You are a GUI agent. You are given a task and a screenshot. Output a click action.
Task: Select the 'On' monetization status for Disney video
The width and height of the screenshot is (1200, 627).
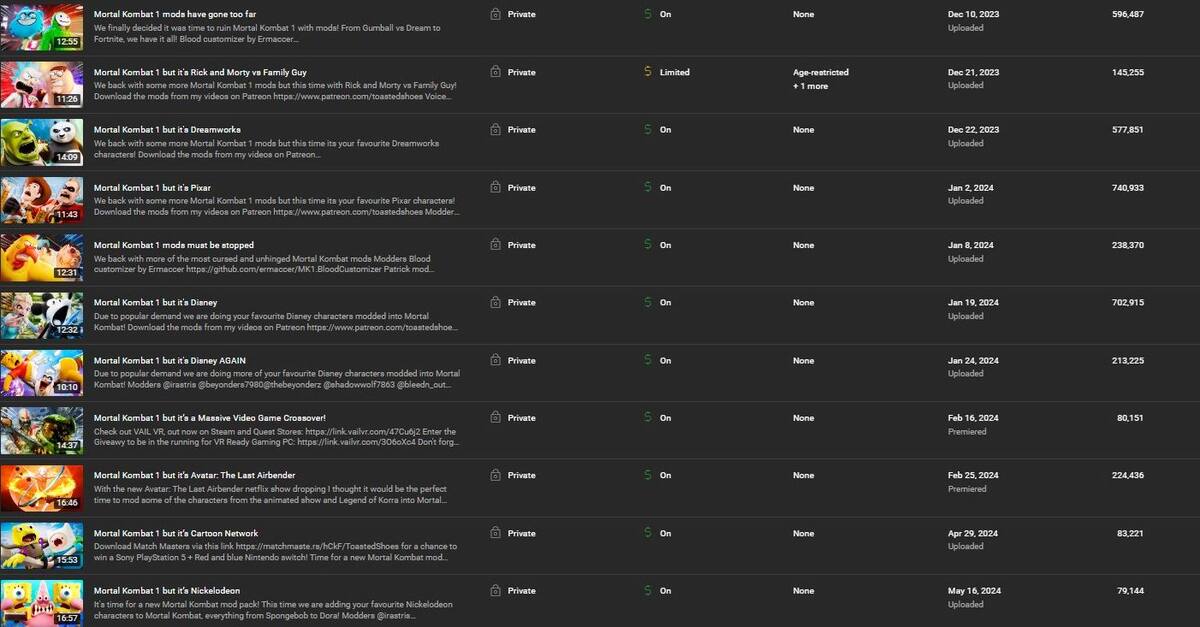point(665,303)
